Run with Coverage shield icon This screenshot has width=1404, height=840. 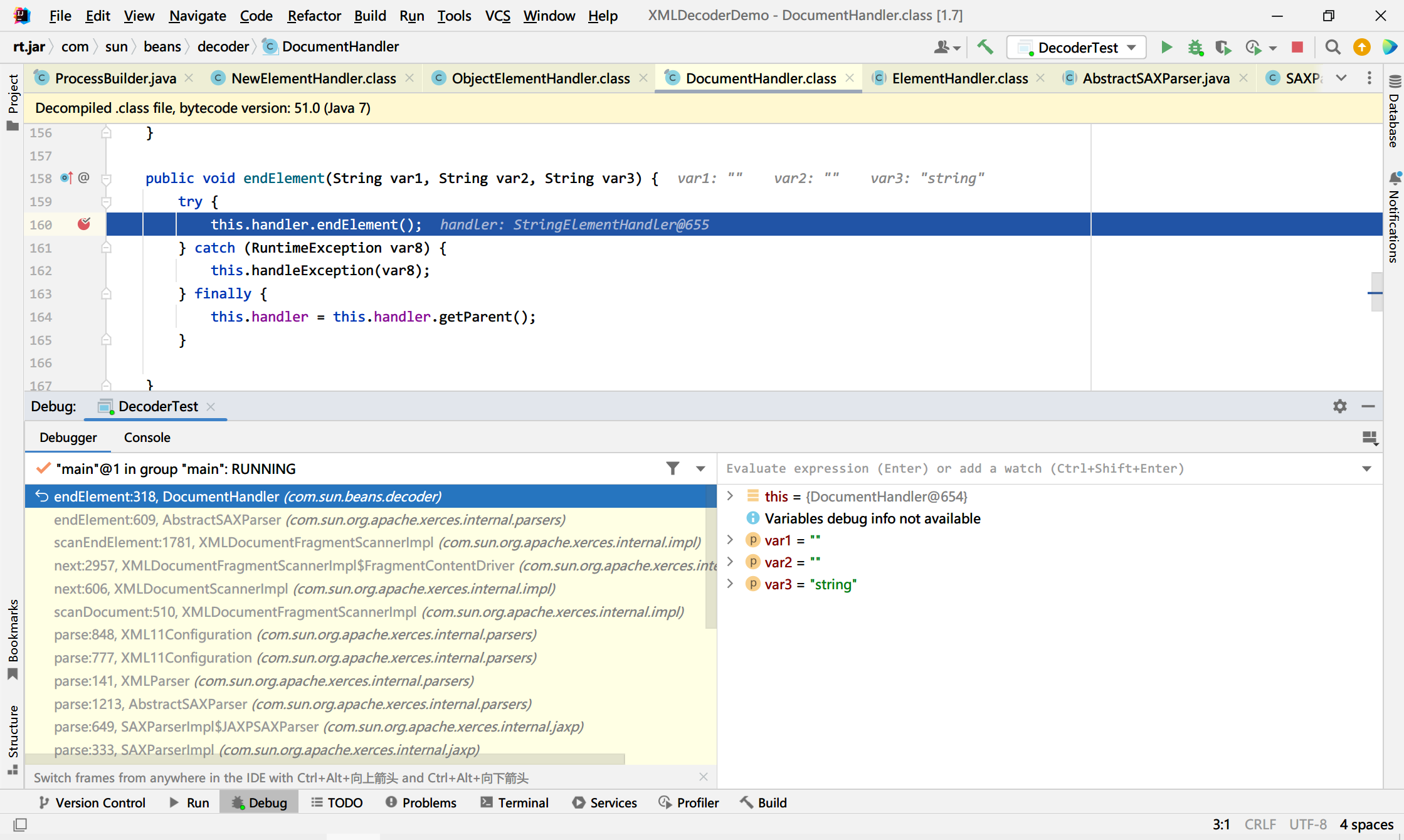point(1223,47)
